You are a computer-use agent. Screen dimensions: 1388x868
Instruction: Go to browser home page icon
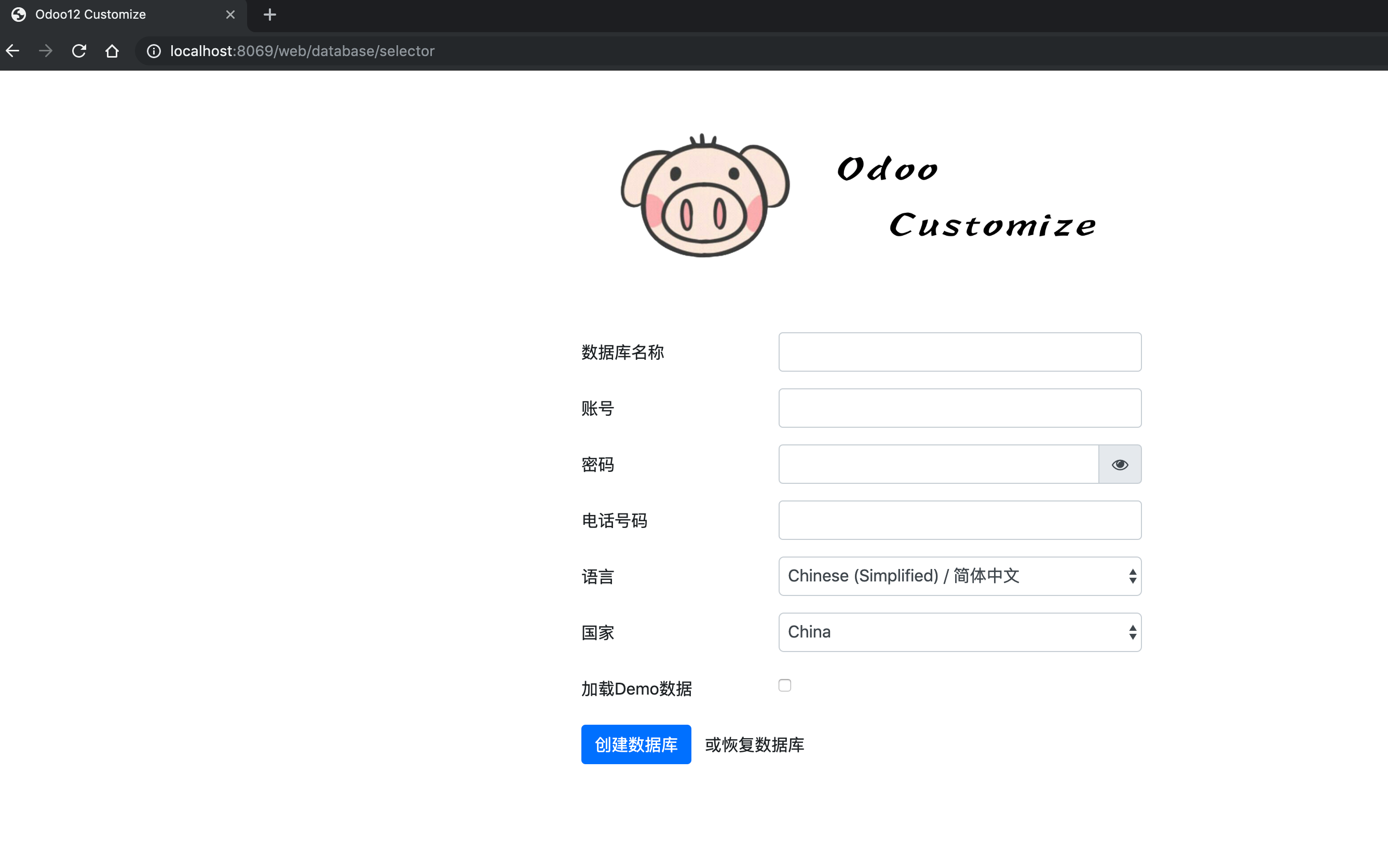click(x=112, y=51)
